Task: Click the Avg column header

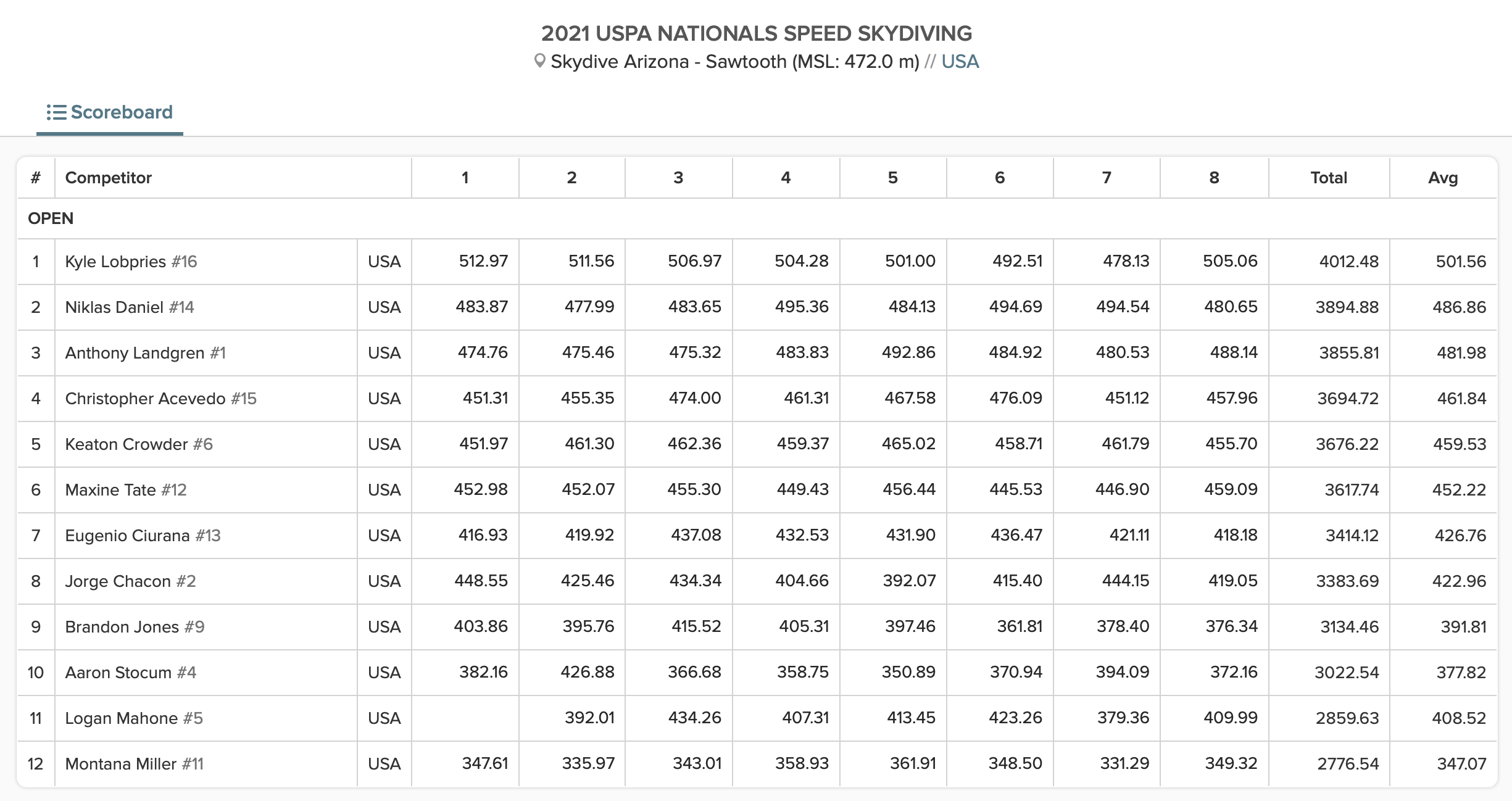Action: coord(1443,178)
